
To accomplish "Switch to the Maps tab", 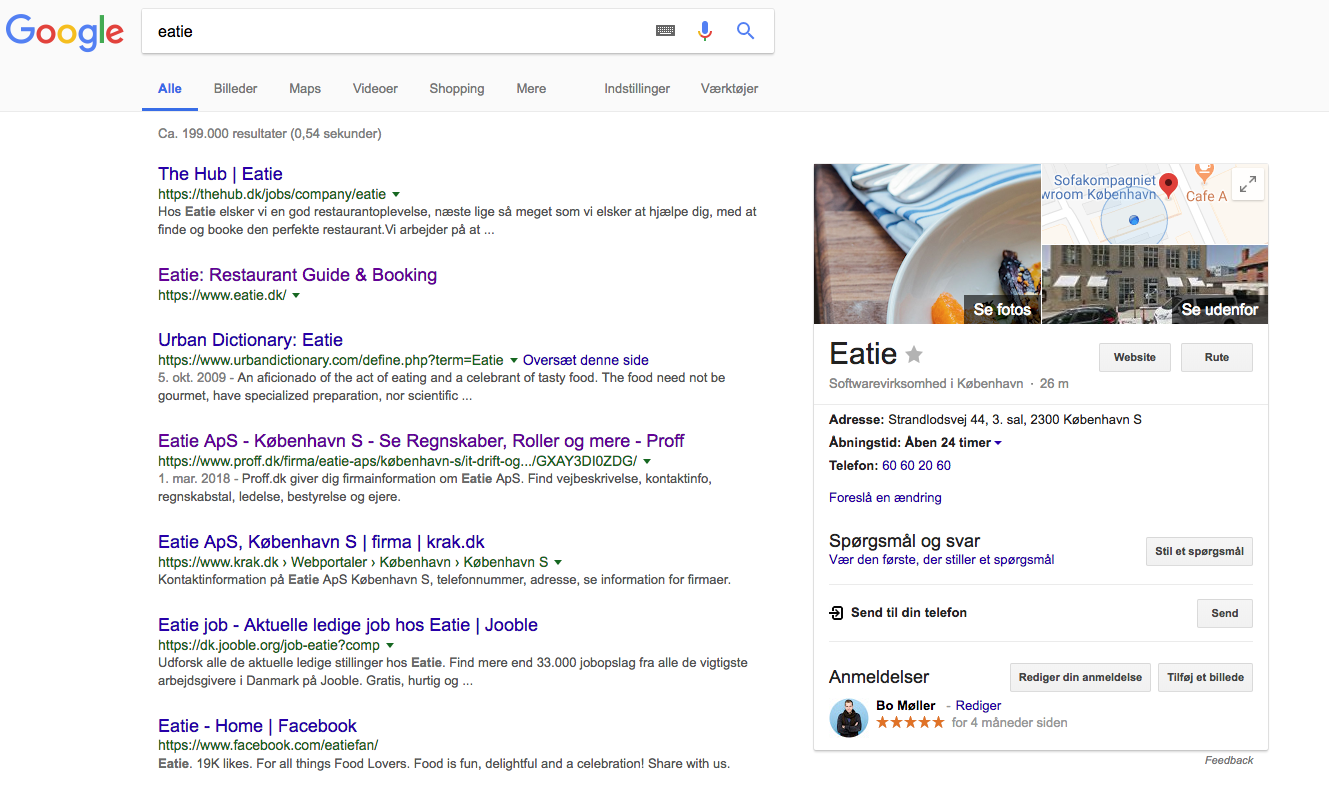I will click(305, 88).
